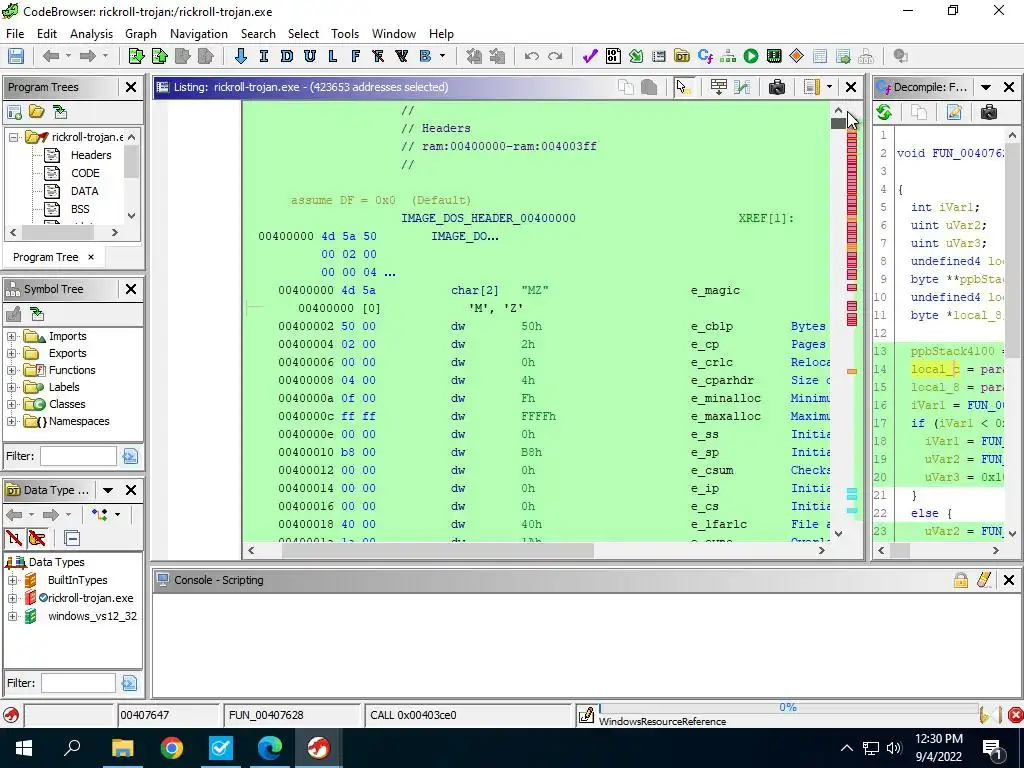Screen dimensions: 1024x768
Task: Click the Listing vertical scrollbar thumb
Action: 839,123
